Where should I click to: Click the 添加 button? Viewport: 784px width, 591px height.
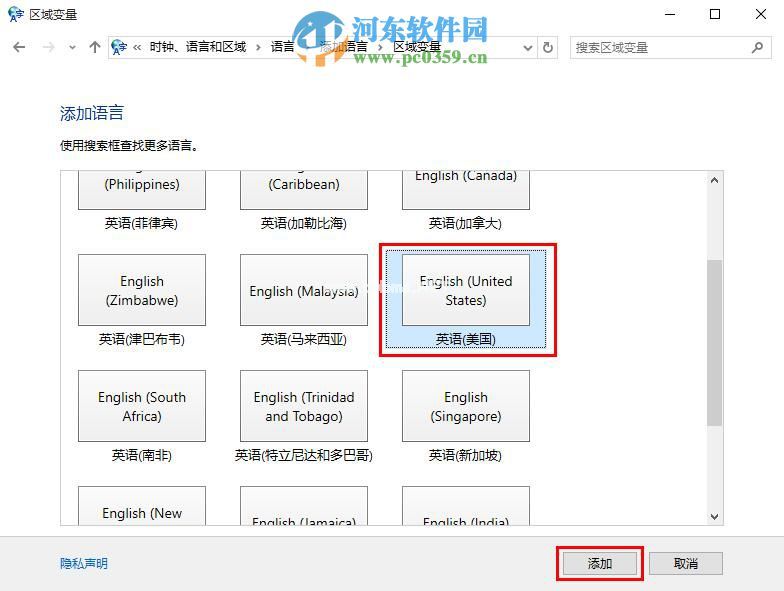(x=600, y=564)
